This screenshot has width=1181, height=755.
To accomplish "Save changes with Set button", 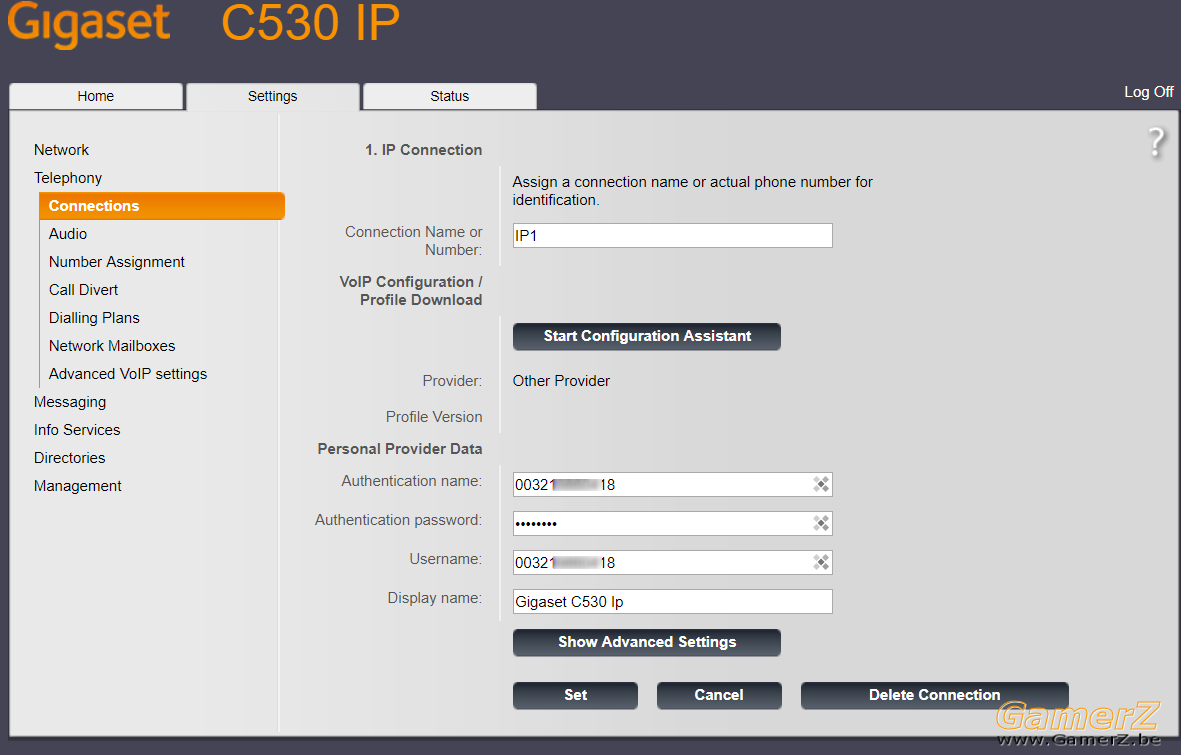I will [575, 695].
